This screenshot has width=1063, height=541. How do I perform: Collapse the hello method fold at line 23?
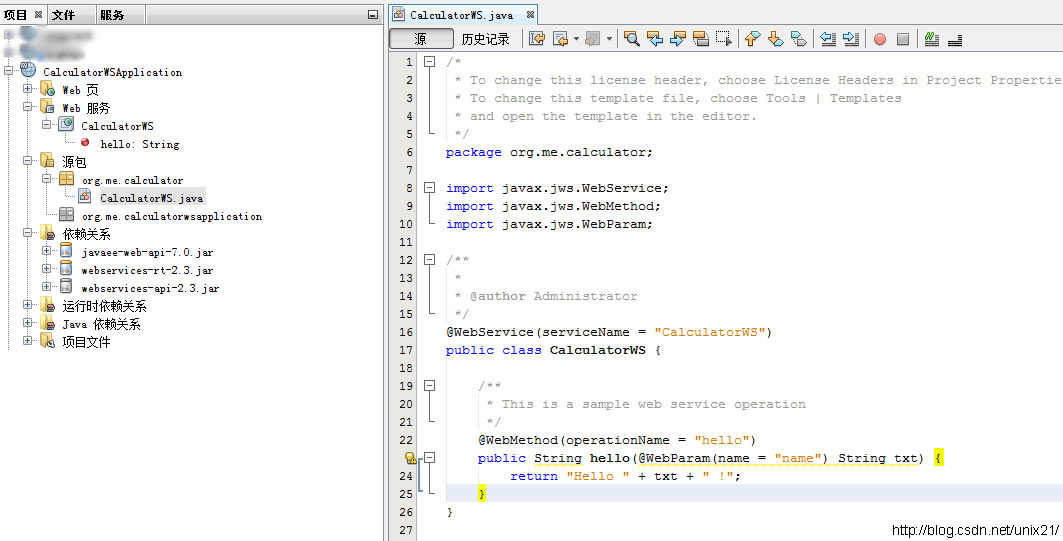pos(429,458)
